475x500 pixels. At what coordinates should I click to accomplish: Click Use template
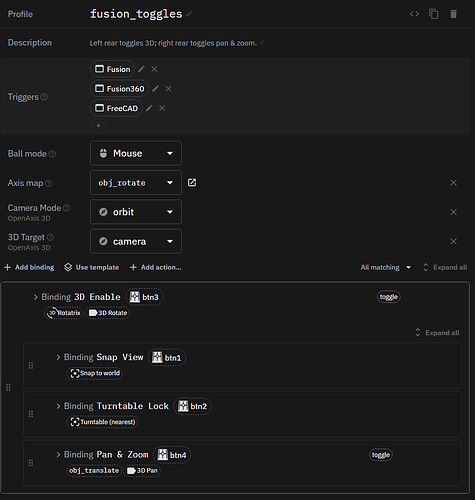(91, 267)
